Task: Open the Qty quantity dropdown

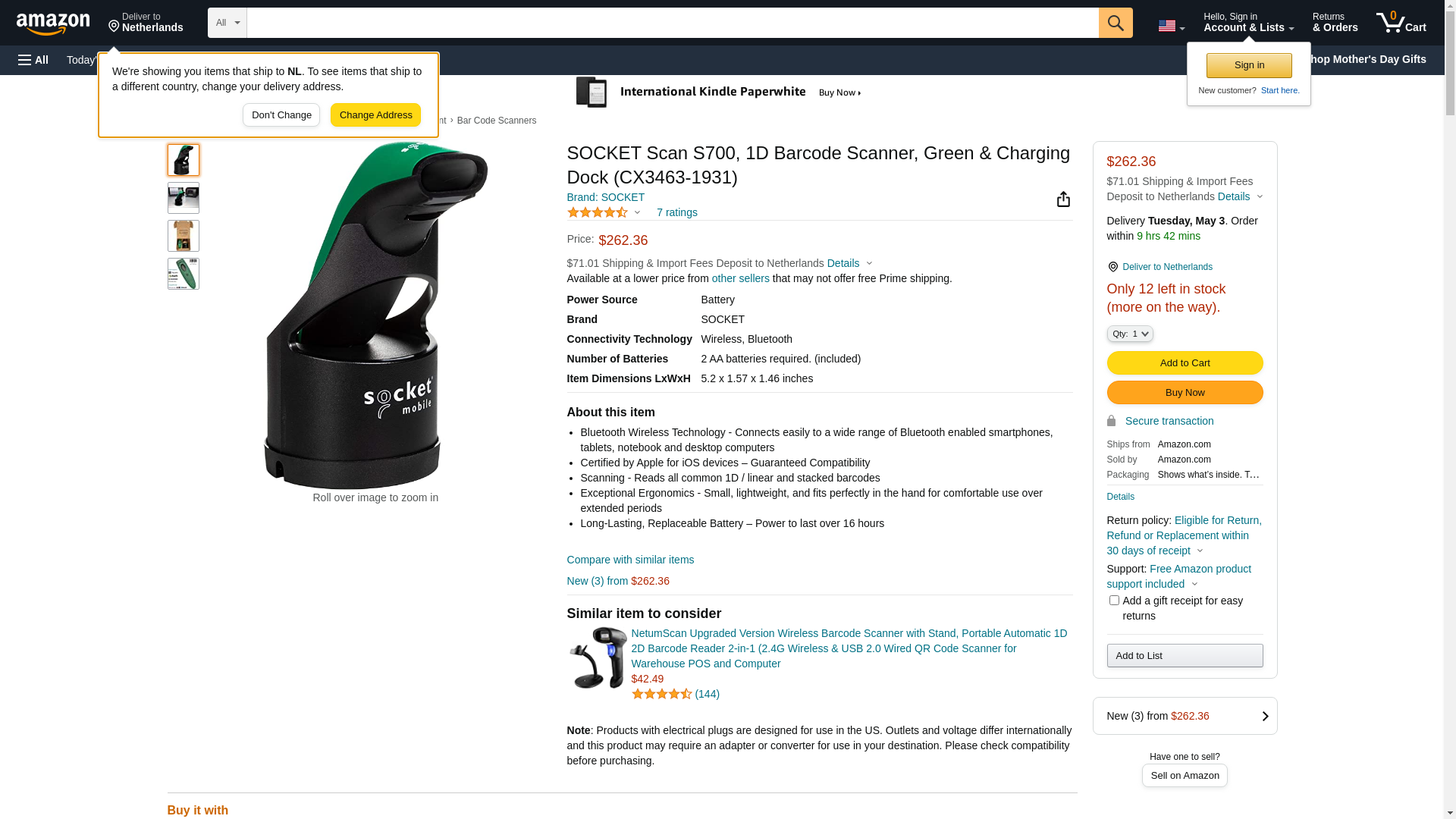Action: tap(1130, 334)
